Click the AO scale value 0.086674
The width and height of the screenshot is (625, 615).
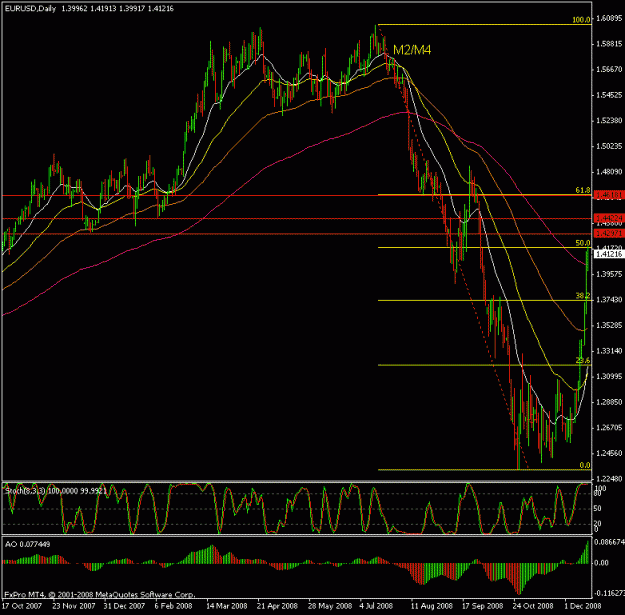tap(609, 542)
